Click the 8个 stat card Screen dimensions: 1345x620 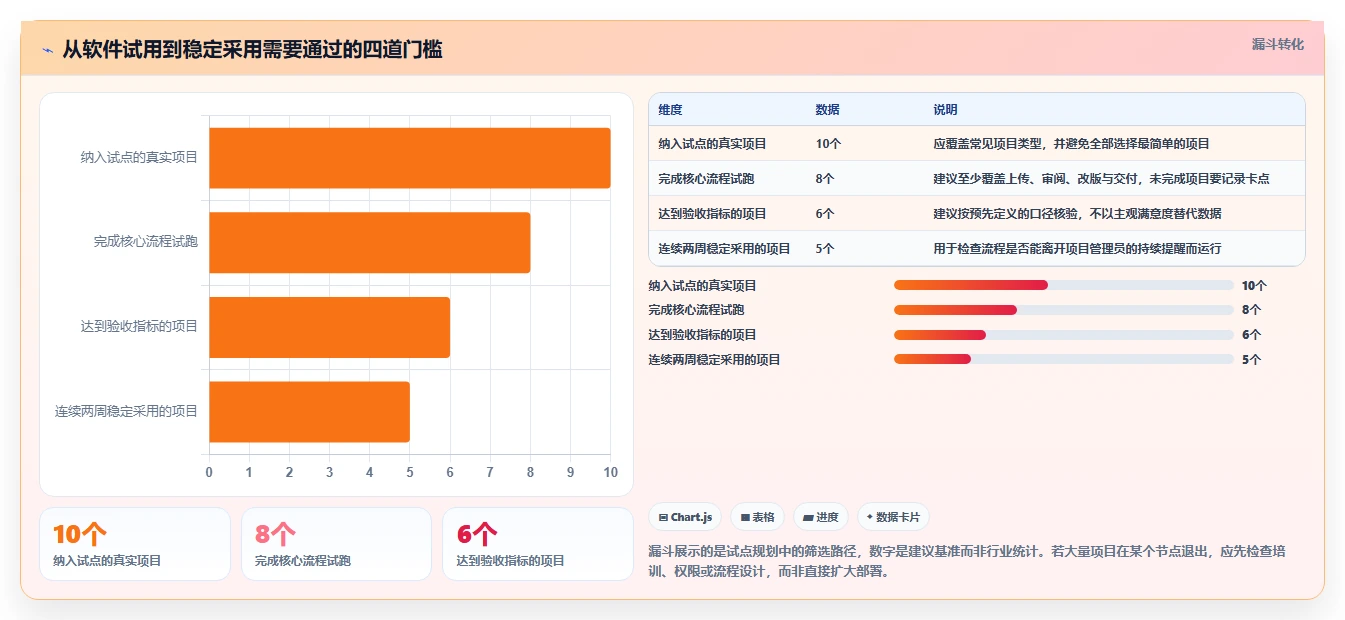[x=336, y=544]
